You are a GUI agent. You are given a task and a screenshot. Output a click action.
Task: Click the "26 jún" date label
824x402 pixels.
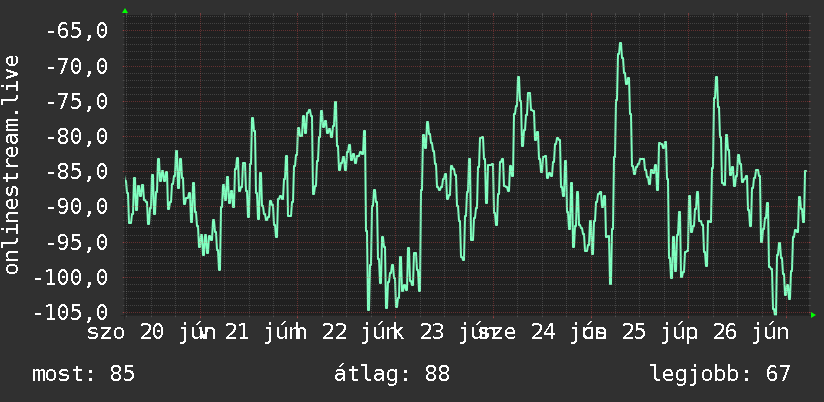coord(750,333)
